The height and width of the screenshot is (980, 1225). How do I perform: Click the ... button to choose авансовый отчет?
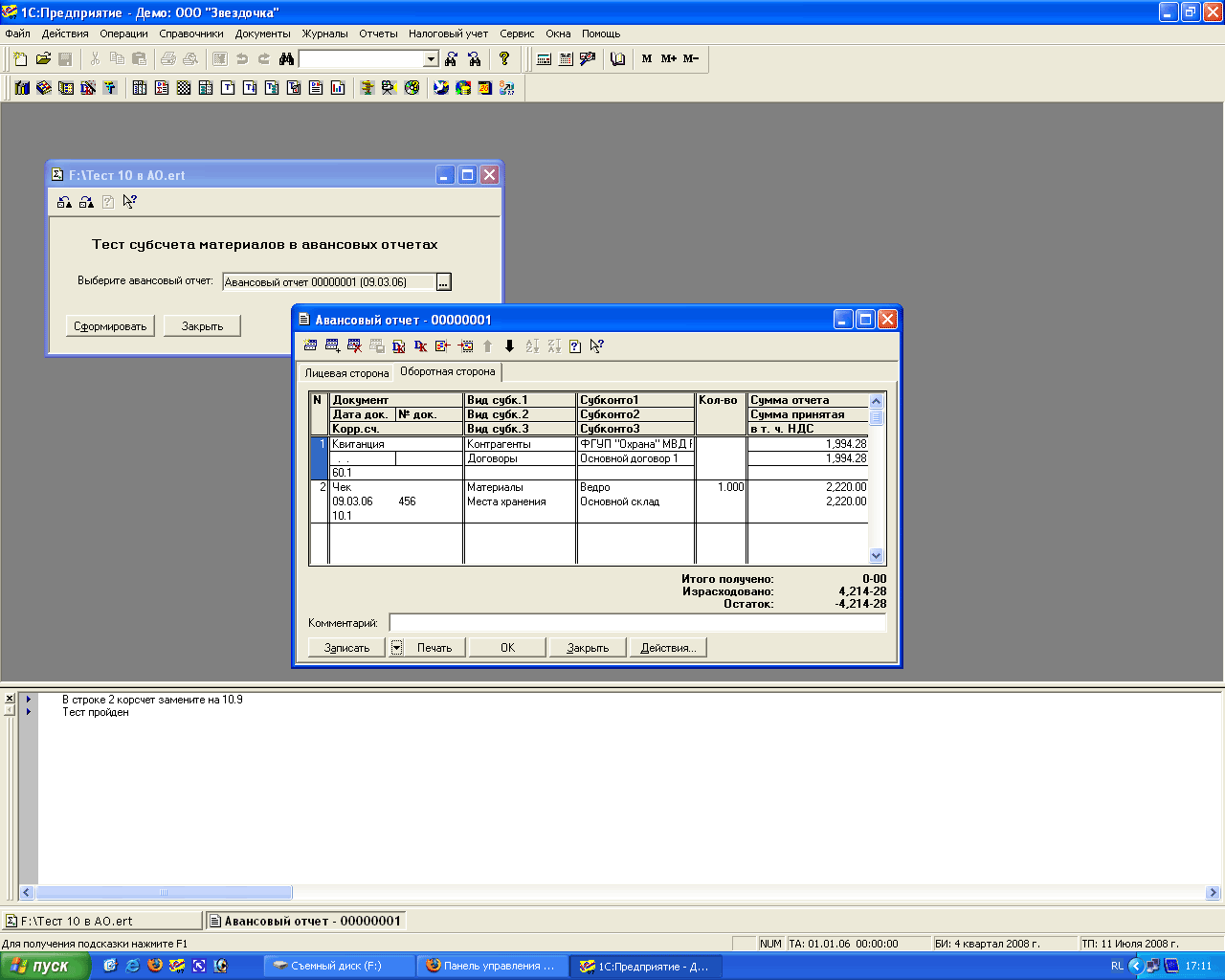pyautogui.click(x=443, y=282)
